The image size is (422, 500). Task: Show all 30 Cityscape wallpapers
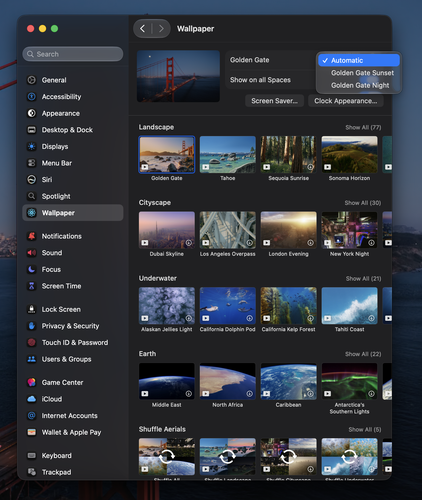363,203
